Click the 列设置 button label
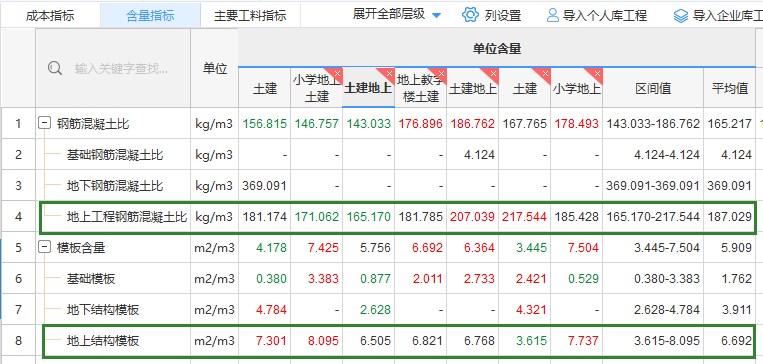 503,16
